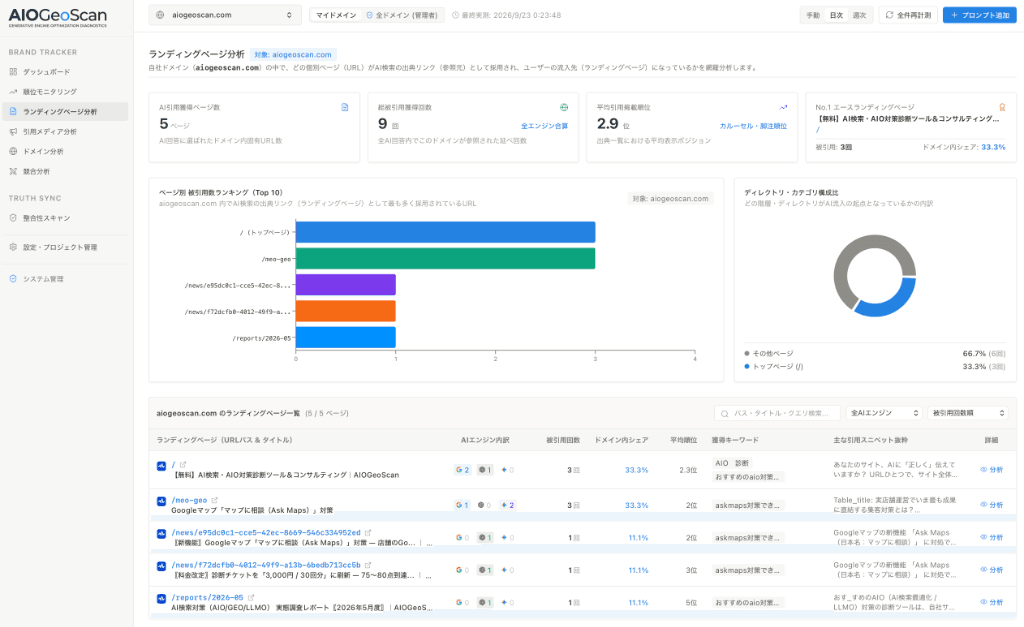Viewport: 1024px width, 627px height.
Task: Click the 全件再計測 button
Action: coord(908,15)
